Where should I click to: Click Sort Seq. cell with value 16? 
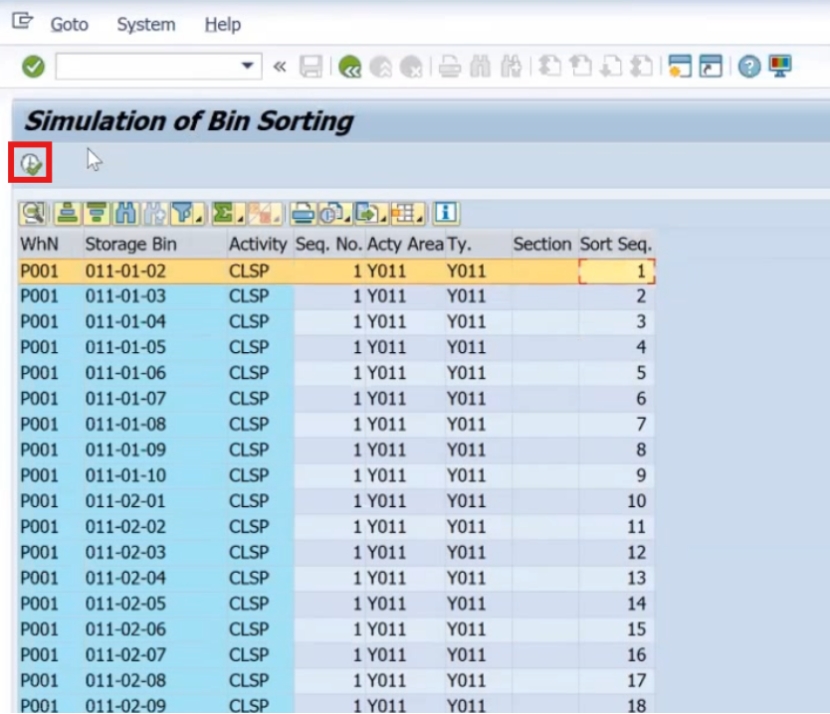[617, 655]
